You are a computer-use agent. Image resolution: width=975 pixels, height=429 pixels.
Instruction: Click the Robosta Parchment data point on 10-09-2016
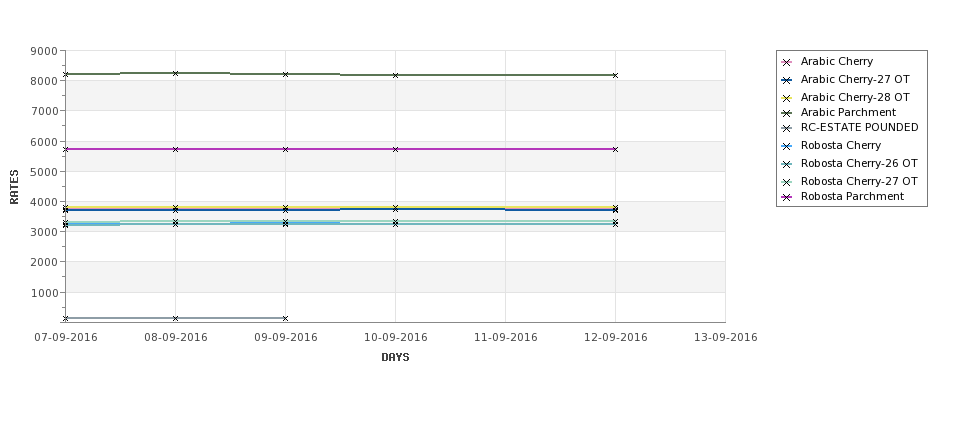pyautogui.click(x=395, y=149)
